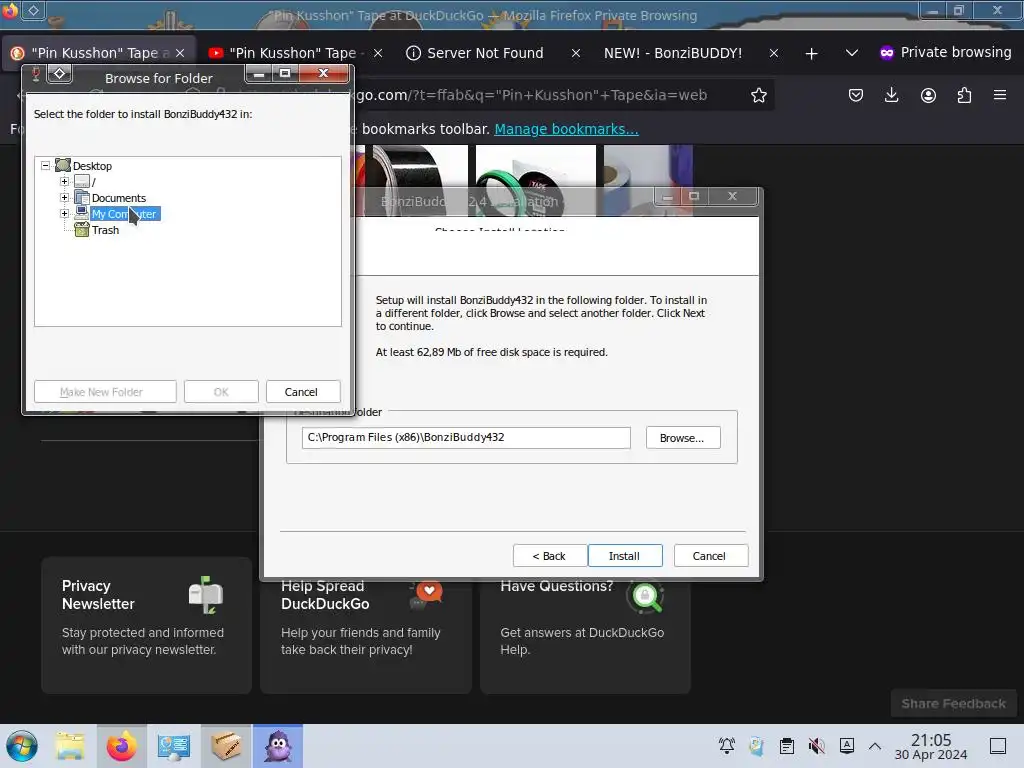This screenshot has width=1024, height=768.
Task: Open the package box taskbar icon
Action: 225,746
